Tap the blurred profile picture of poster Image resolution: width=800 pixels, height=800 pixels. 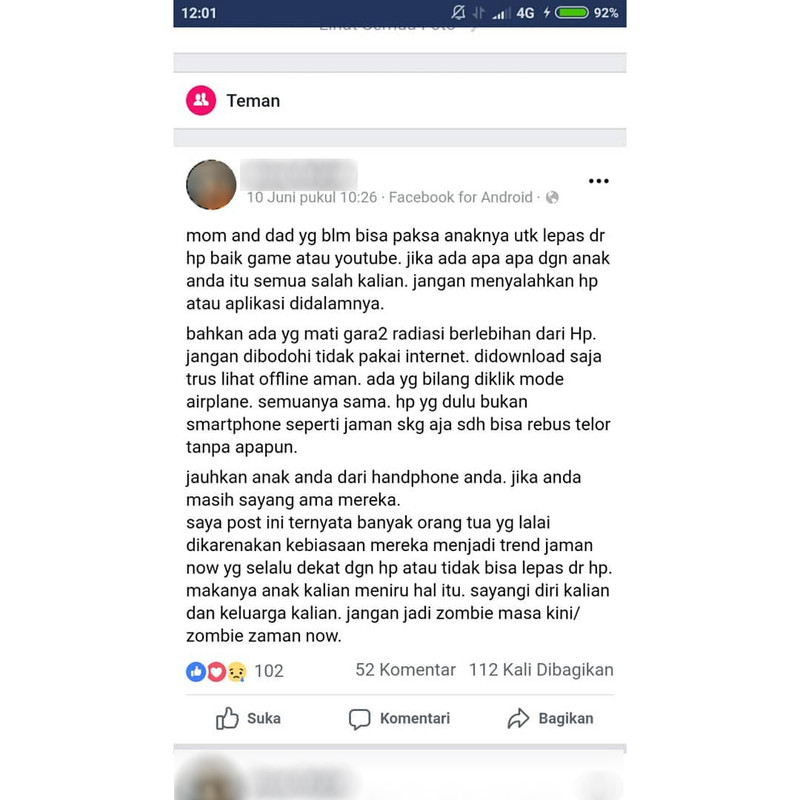point(211,185)
